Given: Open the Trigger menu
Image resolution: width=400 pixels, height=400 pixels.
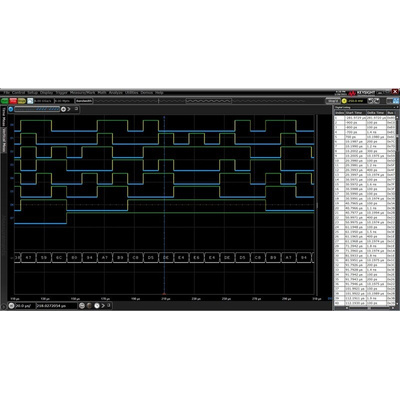Looking at the screenshot, I should click(x=61, y=92).
